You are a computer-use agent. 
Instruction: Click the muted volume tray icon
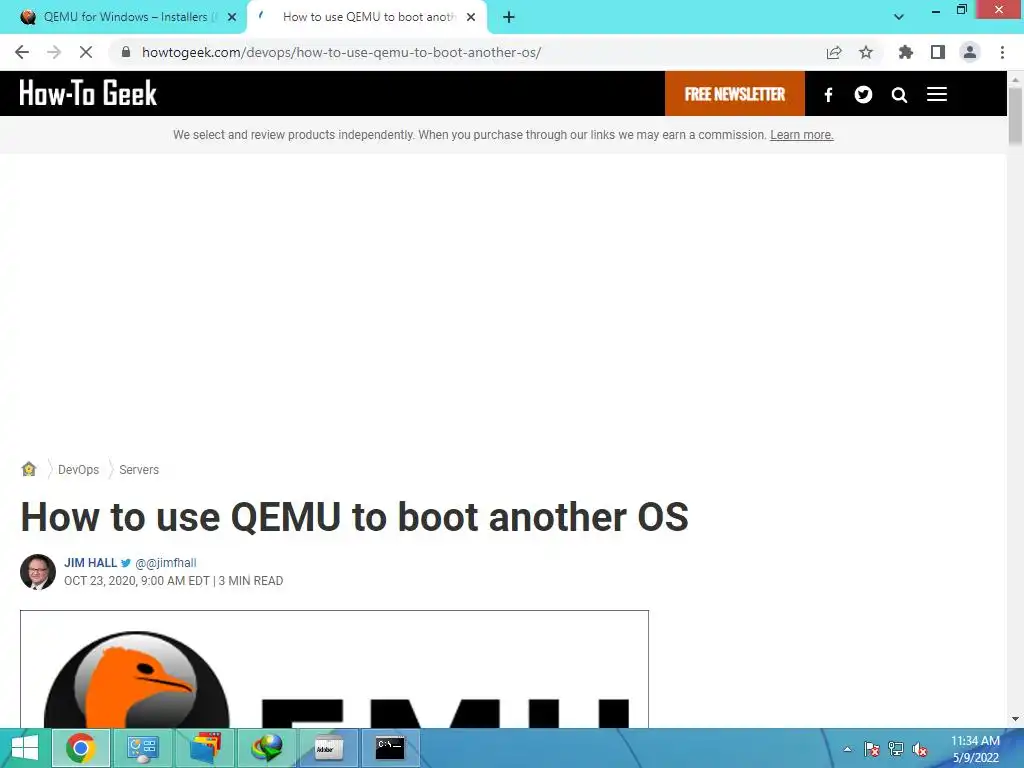pyautogui.click(x=920, y=749)
